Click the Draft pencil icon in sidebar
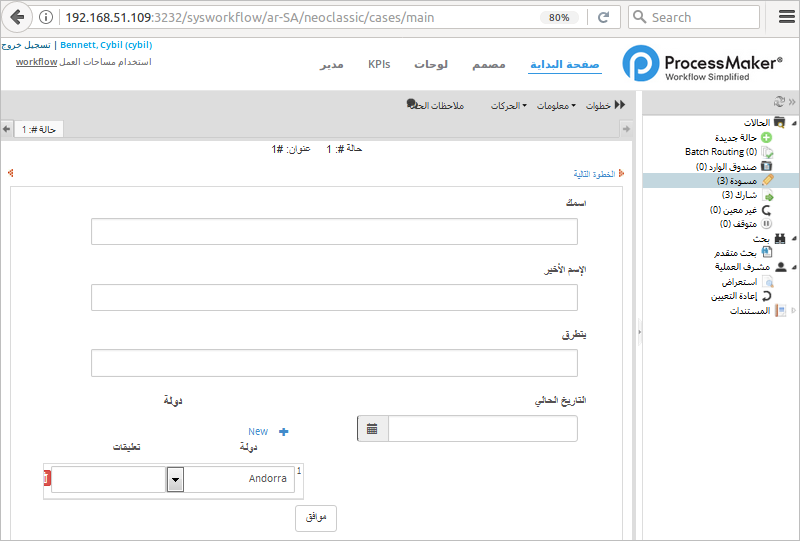 (x=767, y=181)
